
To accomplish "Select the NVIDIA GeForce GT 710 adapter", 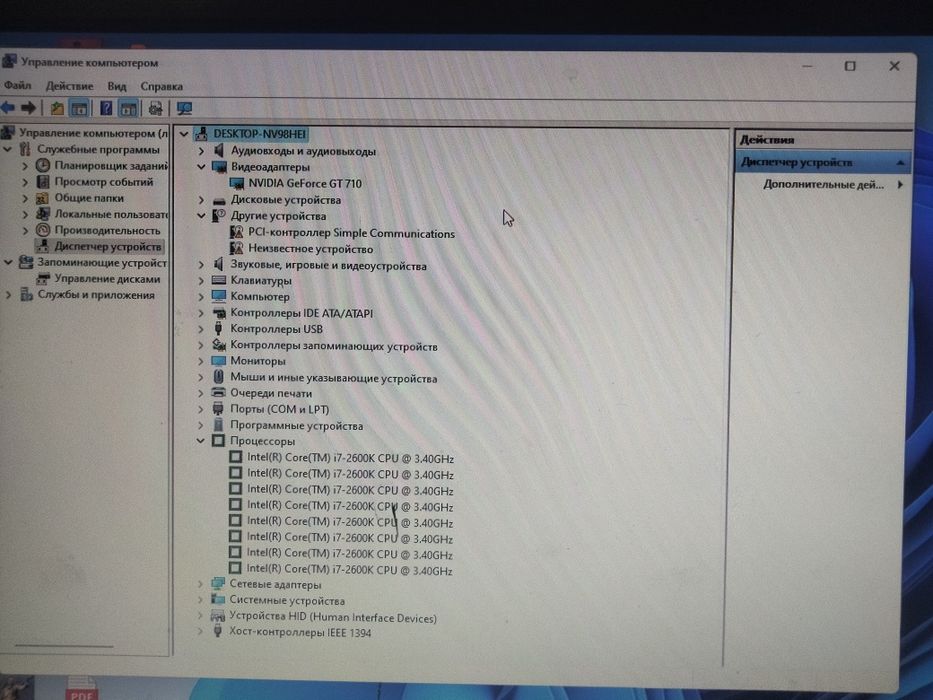I will pos(305,183).
